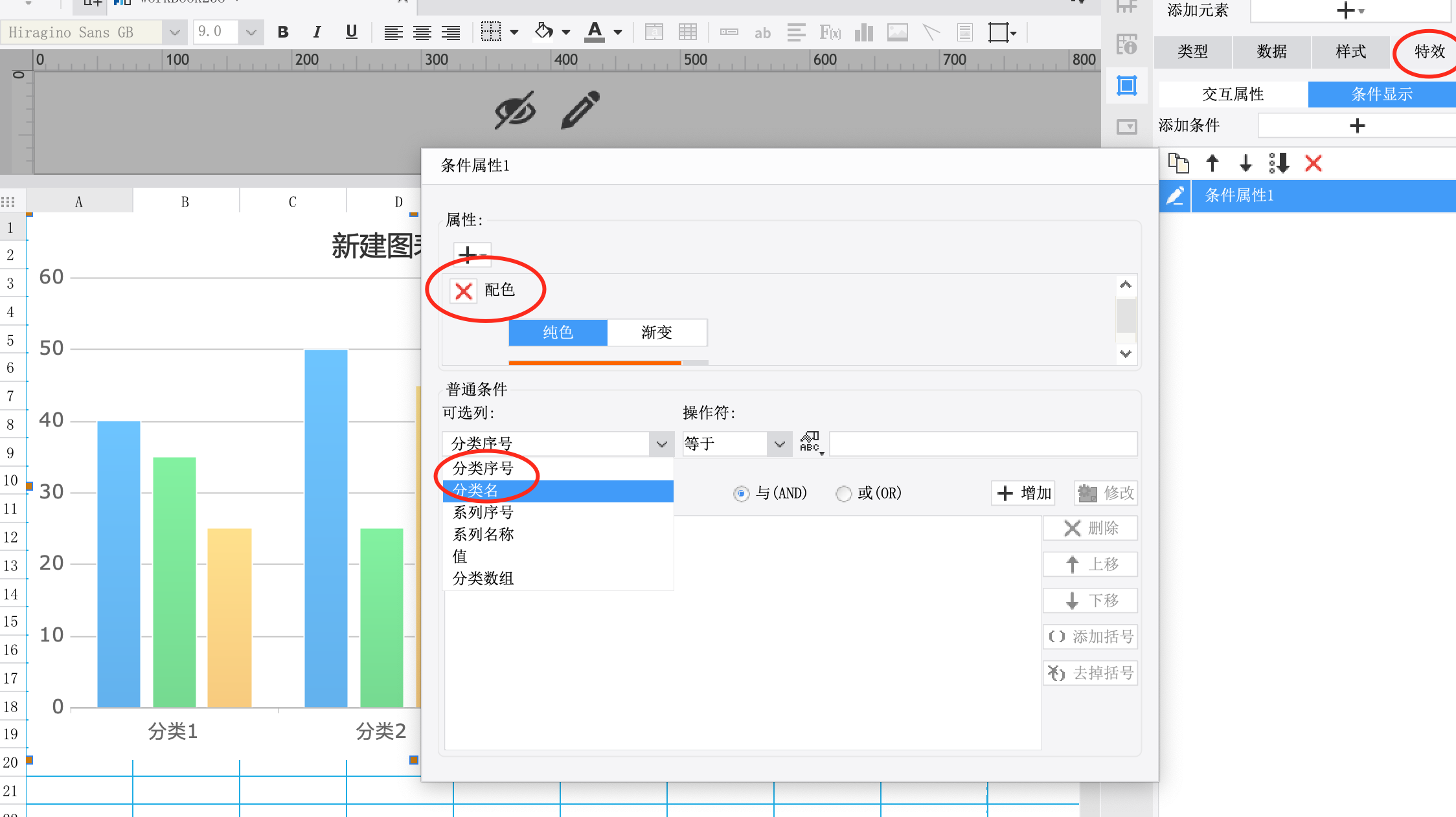The width and height of the screenshot is (1456, 817).
Task: Add attribute with plus button under 属性
Action: click(472, 254)
